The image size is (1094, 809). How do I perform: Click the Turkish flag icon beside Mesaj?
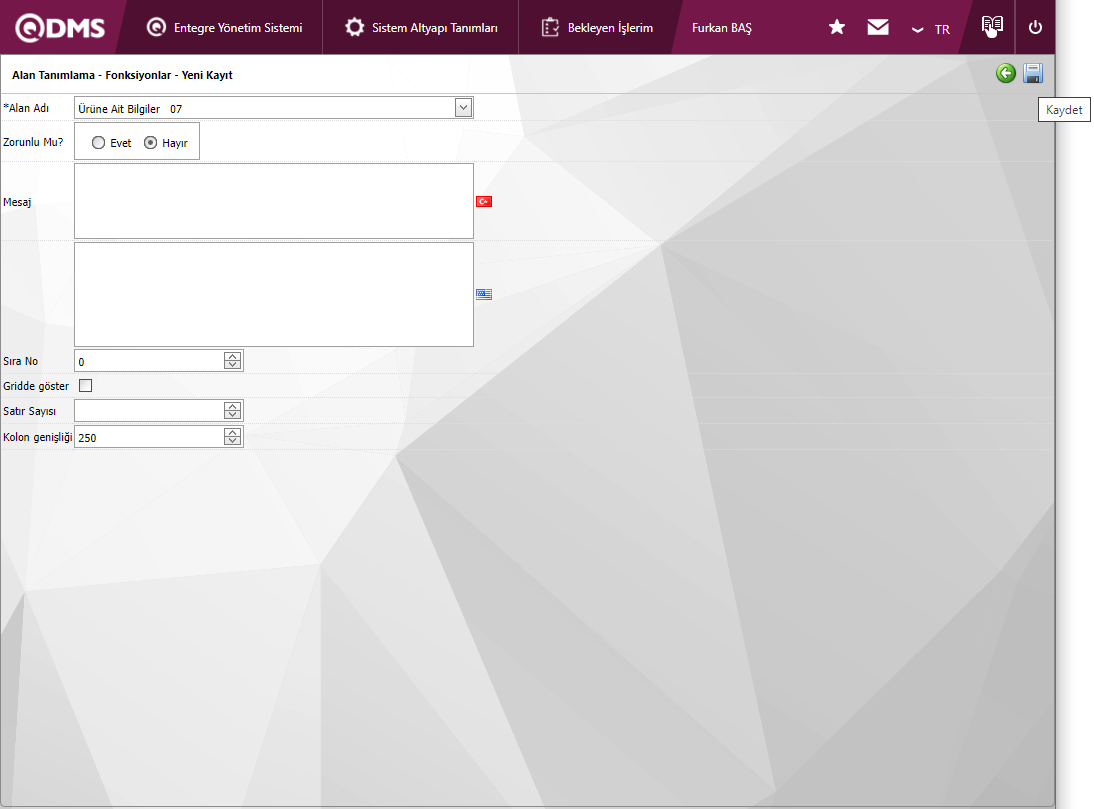(484, 202)
